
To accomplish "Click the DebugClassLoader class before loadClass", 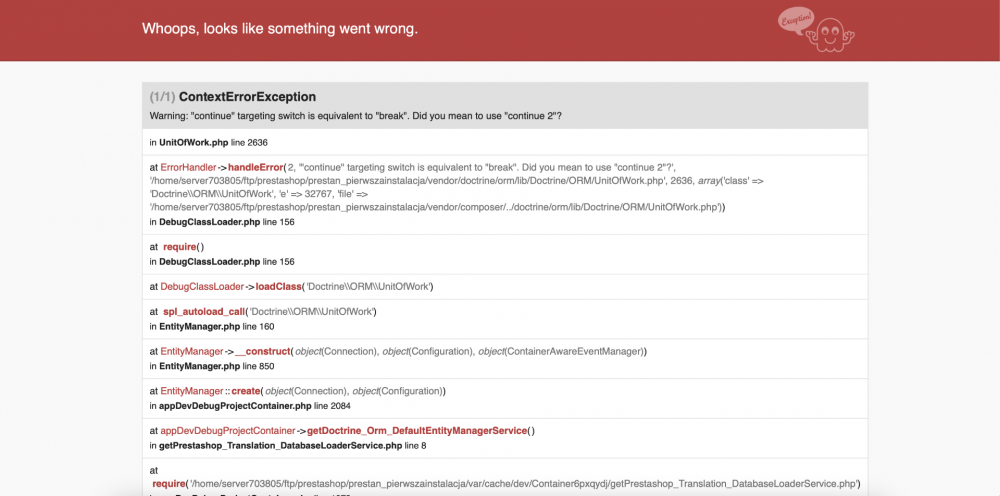I will pyautogui.click(x=202, y=286).
